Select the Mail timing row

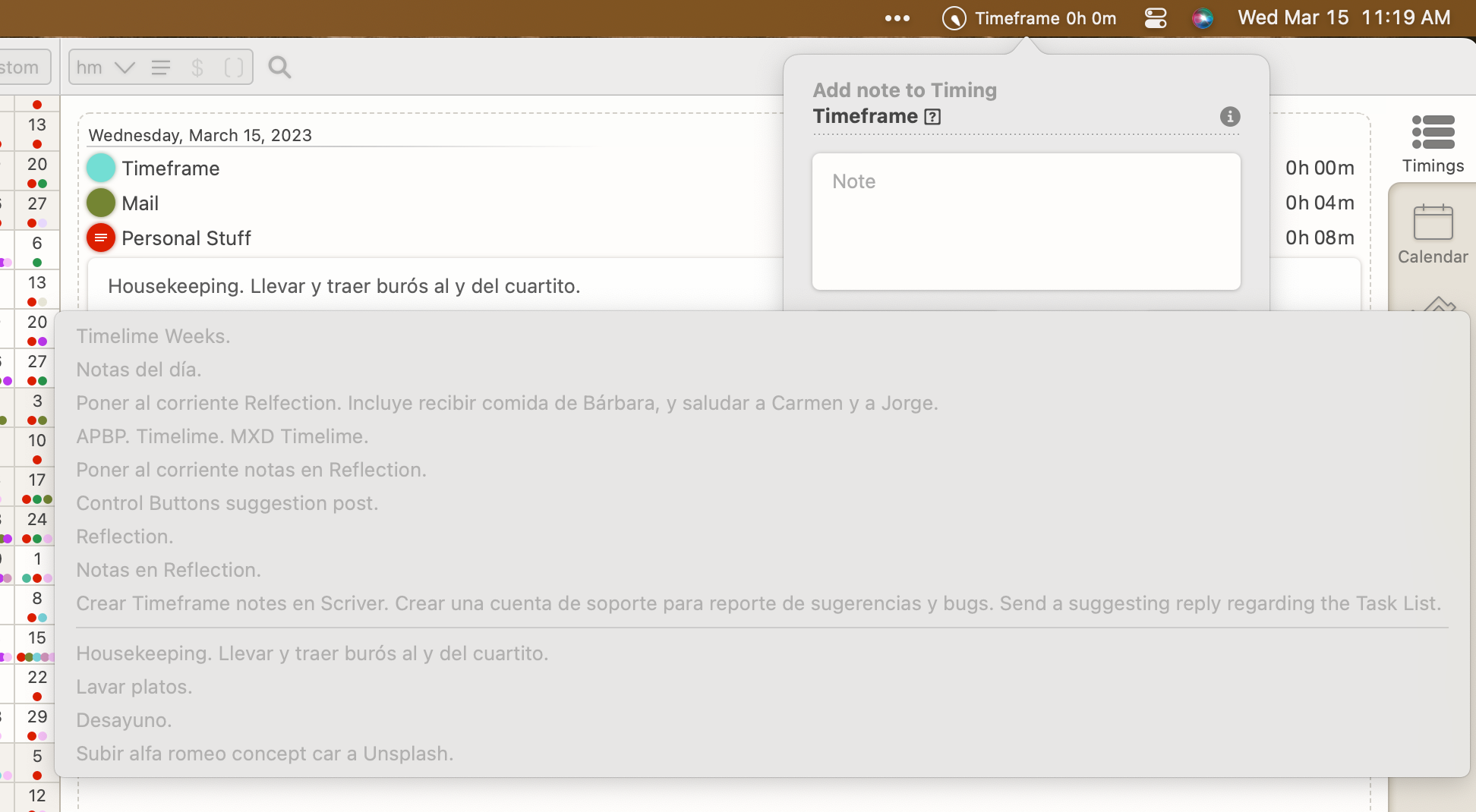(x=140, y=203)
